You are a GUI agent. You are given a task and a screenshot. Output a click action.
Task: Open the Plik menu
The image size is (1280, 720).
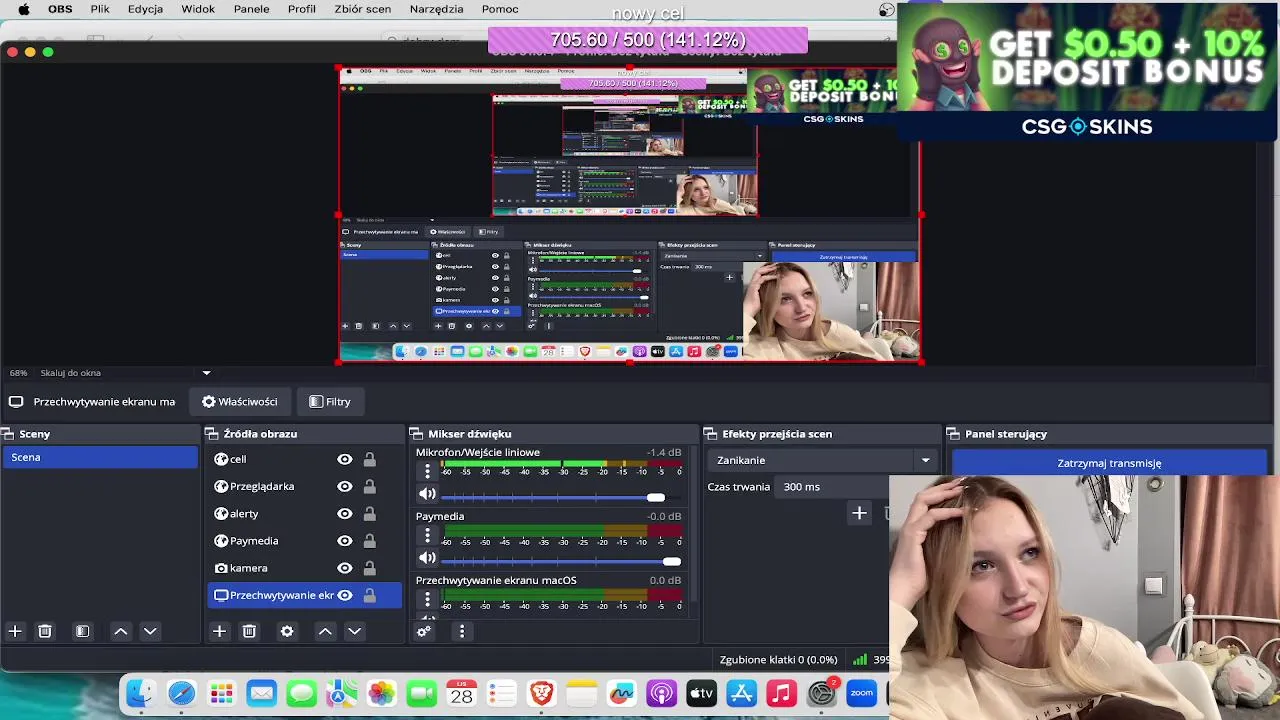tap(100, 9)
